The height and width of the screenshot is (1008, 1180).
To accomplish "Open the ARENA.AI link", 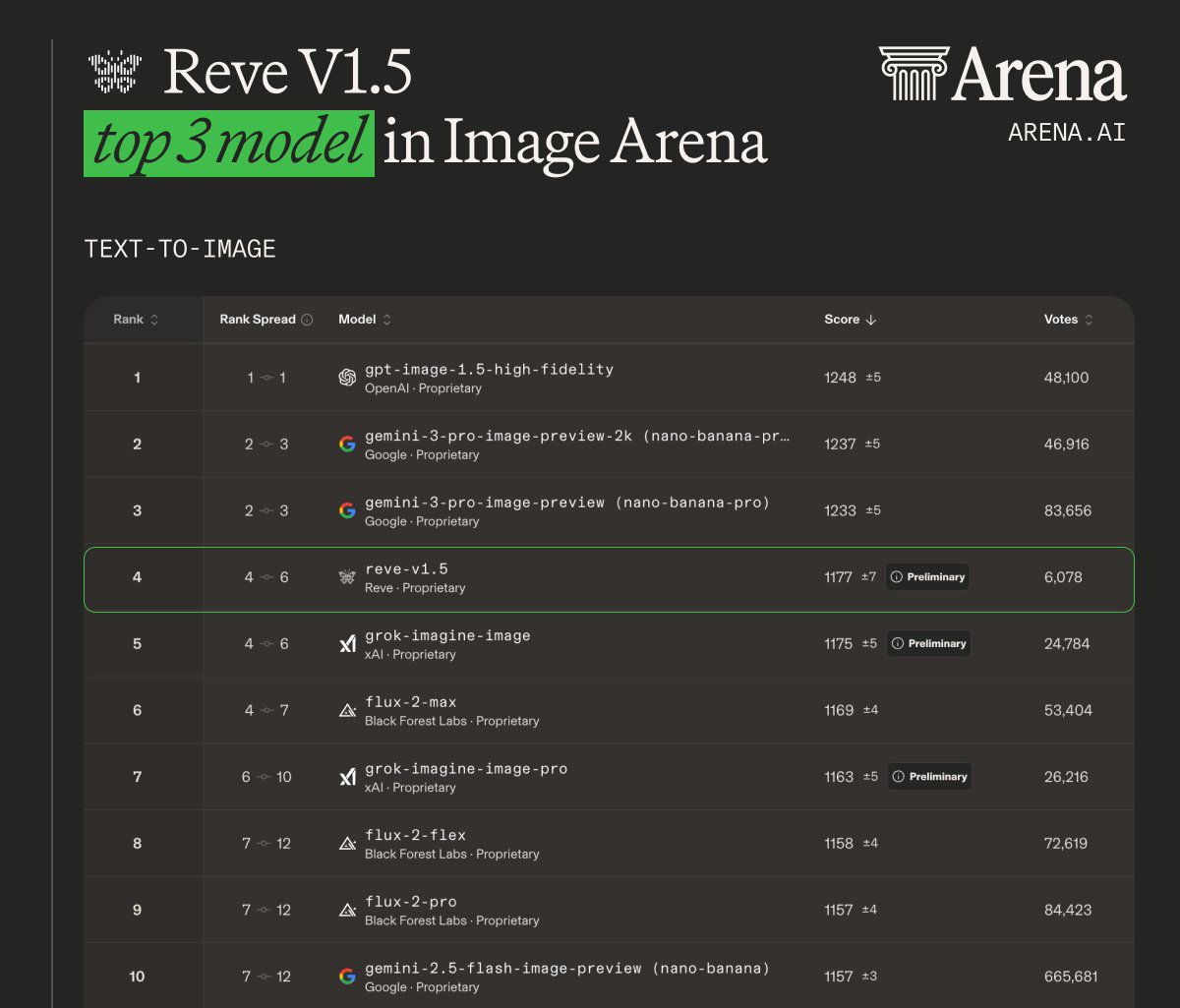I will click(1067, 132).
